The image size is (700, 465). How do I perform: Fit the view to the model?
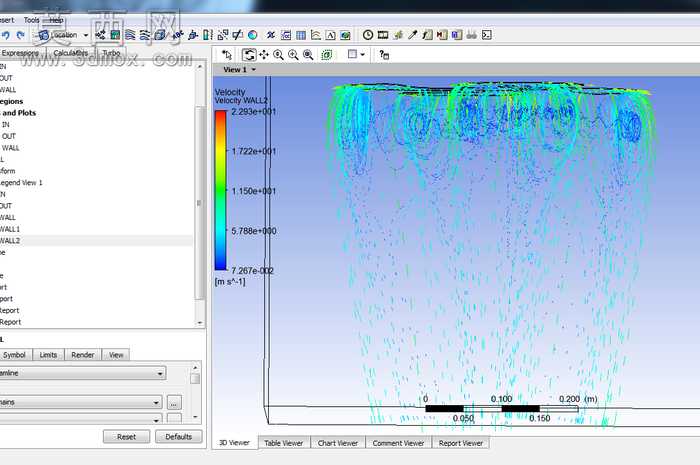click(308, 55)
